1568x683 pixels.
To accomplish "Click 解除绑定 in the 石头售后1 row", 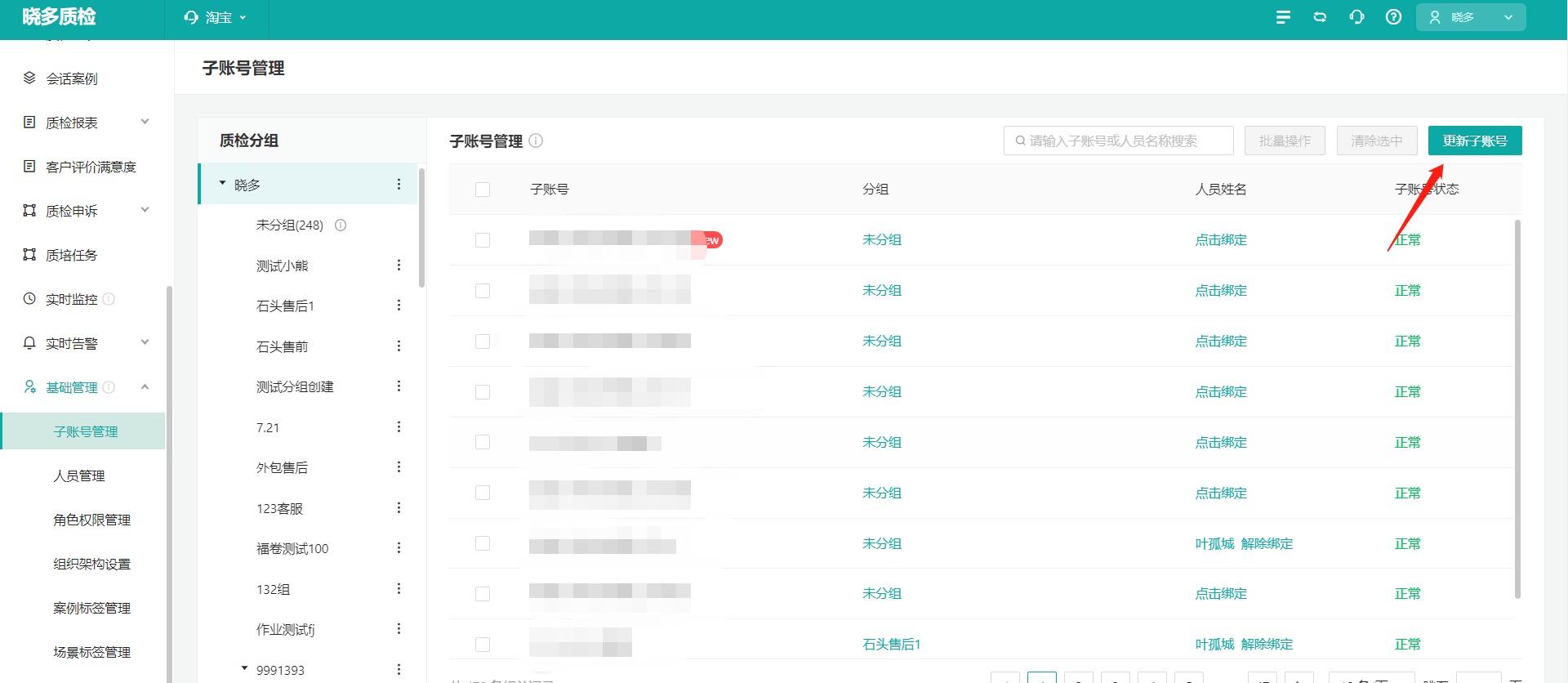I will coord(1267,644).
